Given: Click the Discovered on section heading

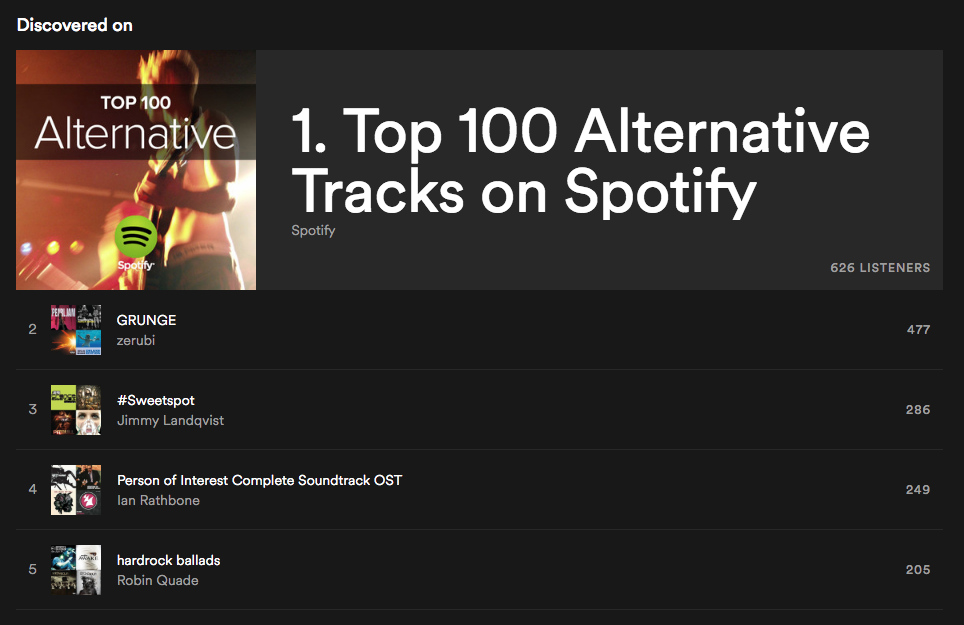Looking at the screenshot, I should click(74, 25).
